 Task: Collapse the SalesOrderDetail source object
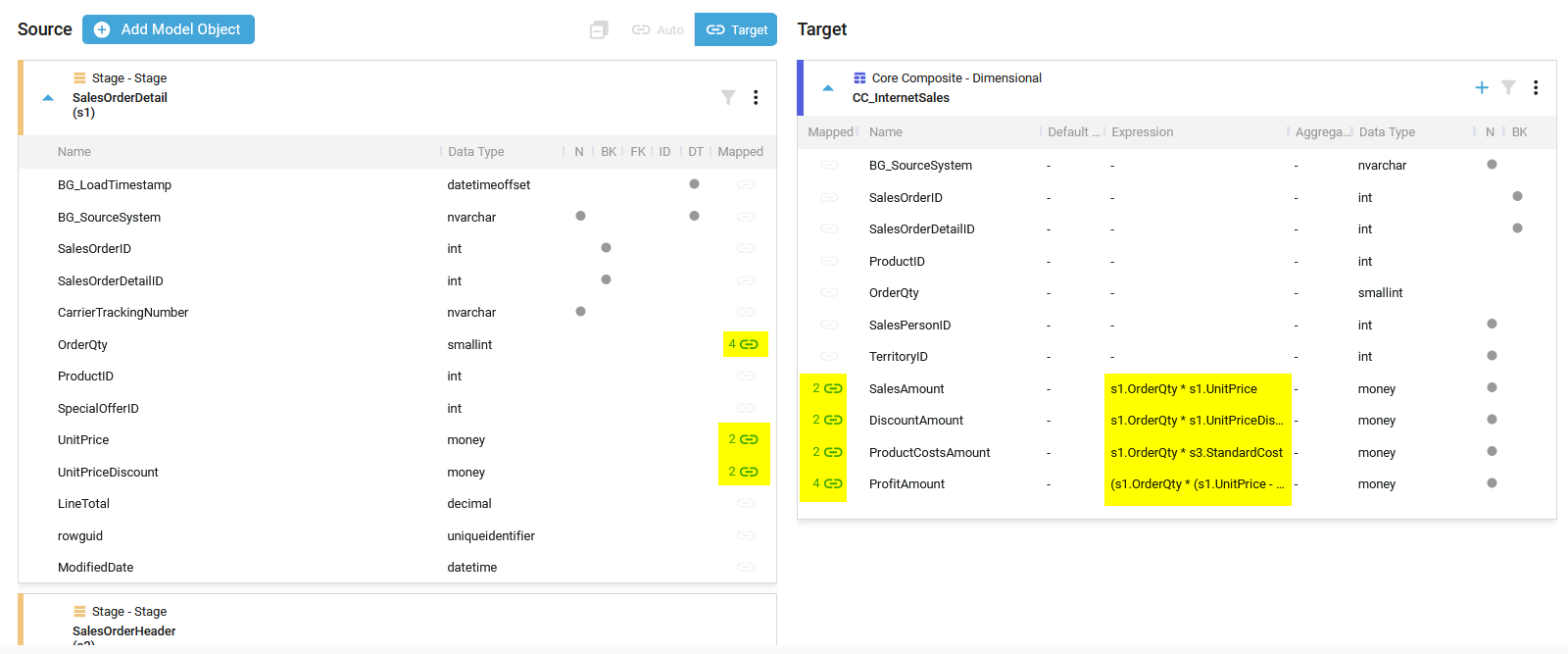pyautogui.click(x=48, y=98)
